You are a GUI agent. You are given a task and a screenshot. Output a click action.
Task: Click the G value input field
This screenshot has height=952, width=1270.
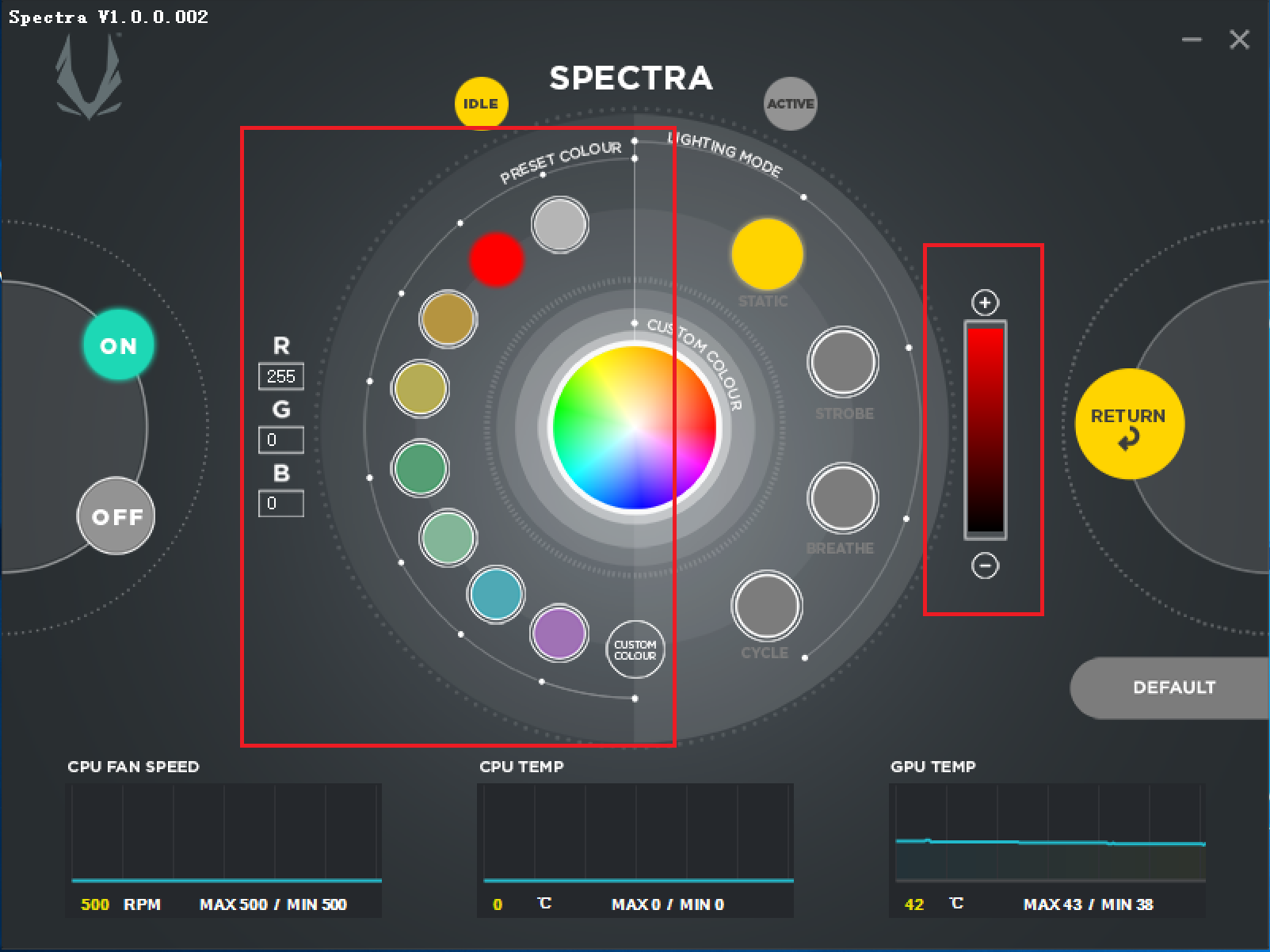(x=281, y=440)
